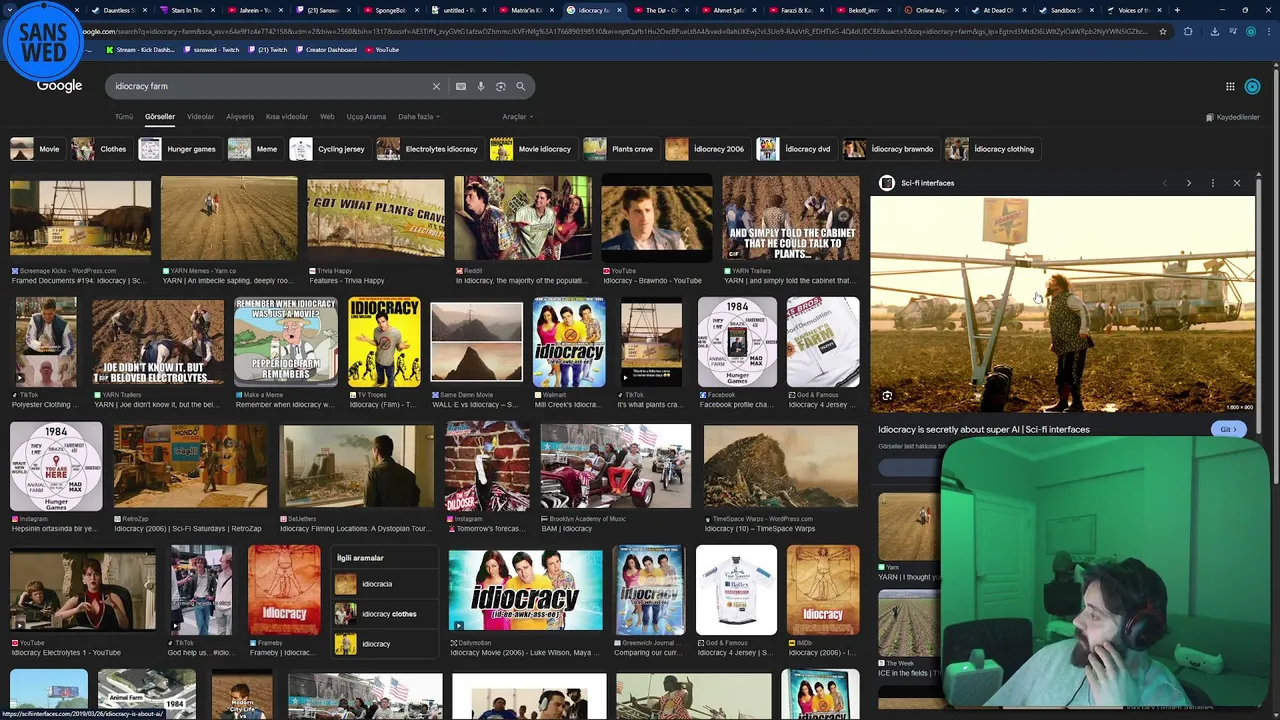Open the Stream - Kick Dashboard bookmark
Screen dimensions: 1280x720
[140, 50]
